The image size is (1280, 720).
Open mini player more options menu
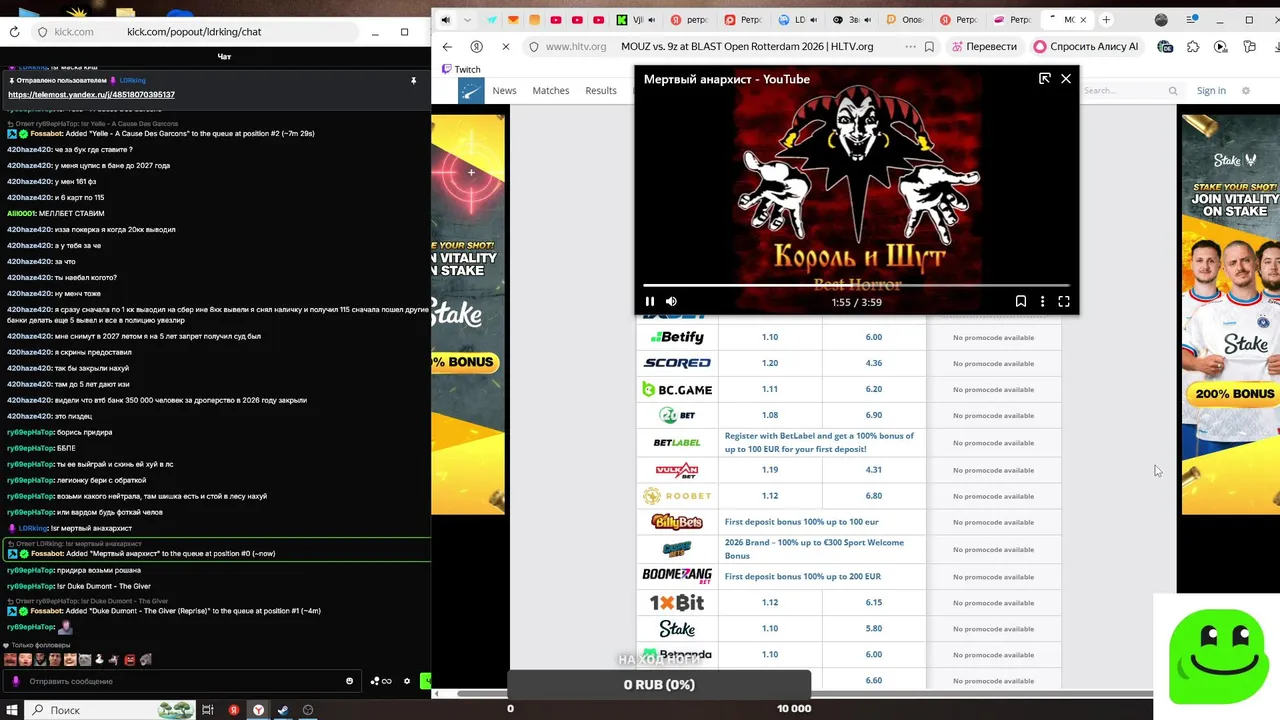1042,301
